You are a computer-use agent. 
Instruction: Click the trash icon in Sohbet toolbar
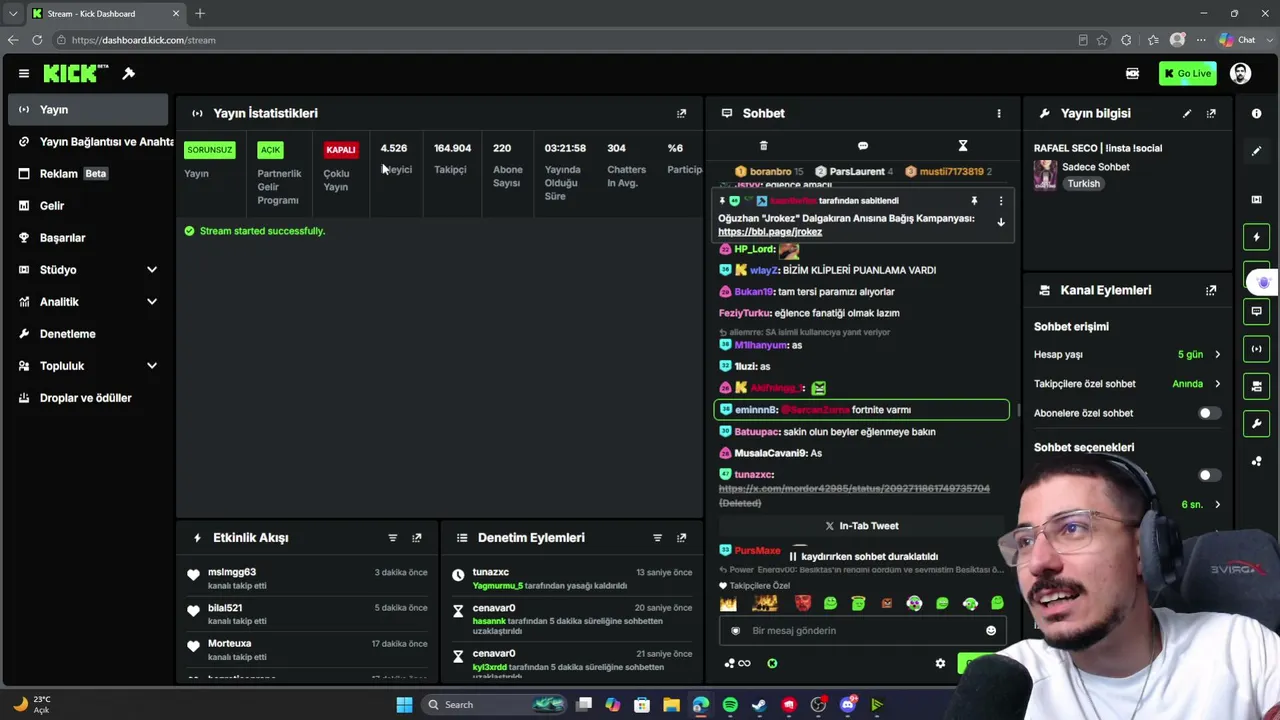click(x=763, y=146)
